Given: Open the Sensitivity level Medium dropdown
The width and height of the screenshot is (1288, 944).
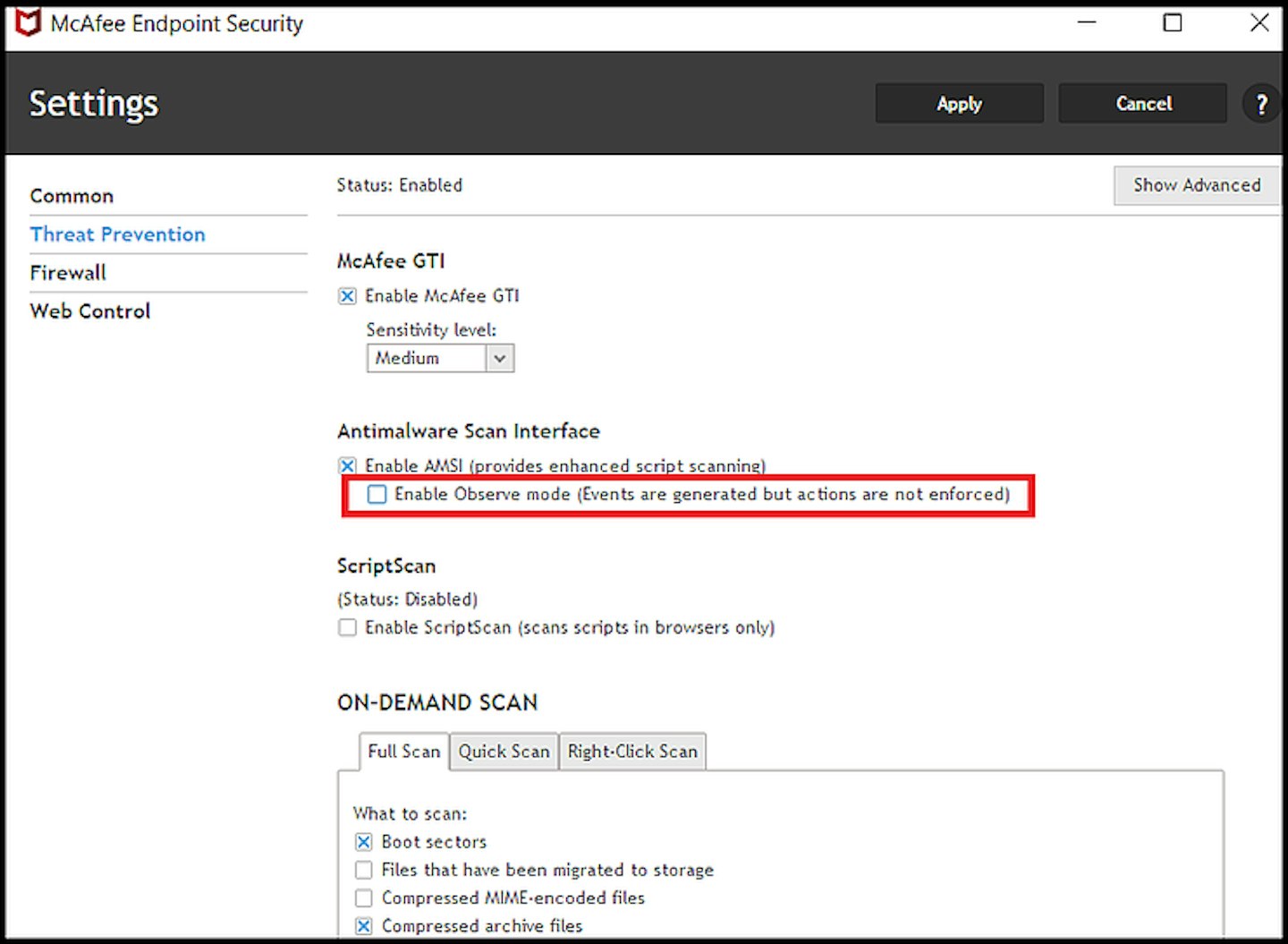Looking at the screenshot, I should [440, 358].
